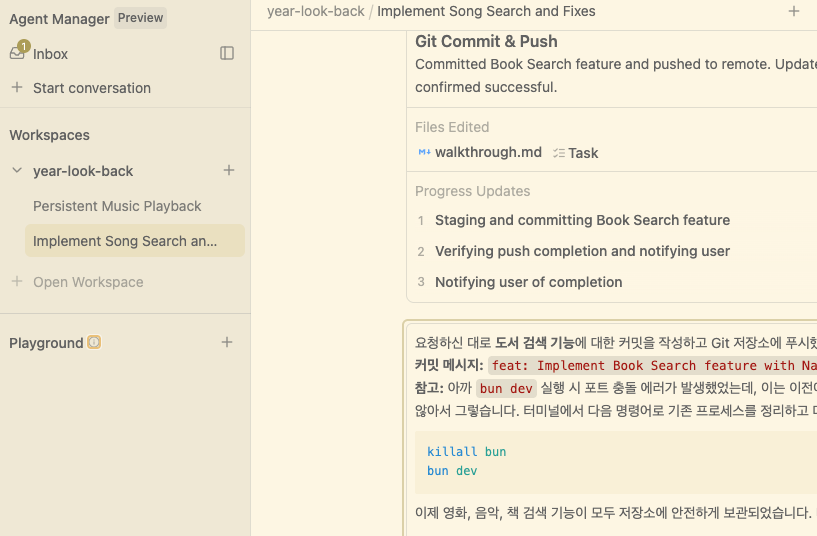Click the Playground info badge icon

click(x=94, y=342)
